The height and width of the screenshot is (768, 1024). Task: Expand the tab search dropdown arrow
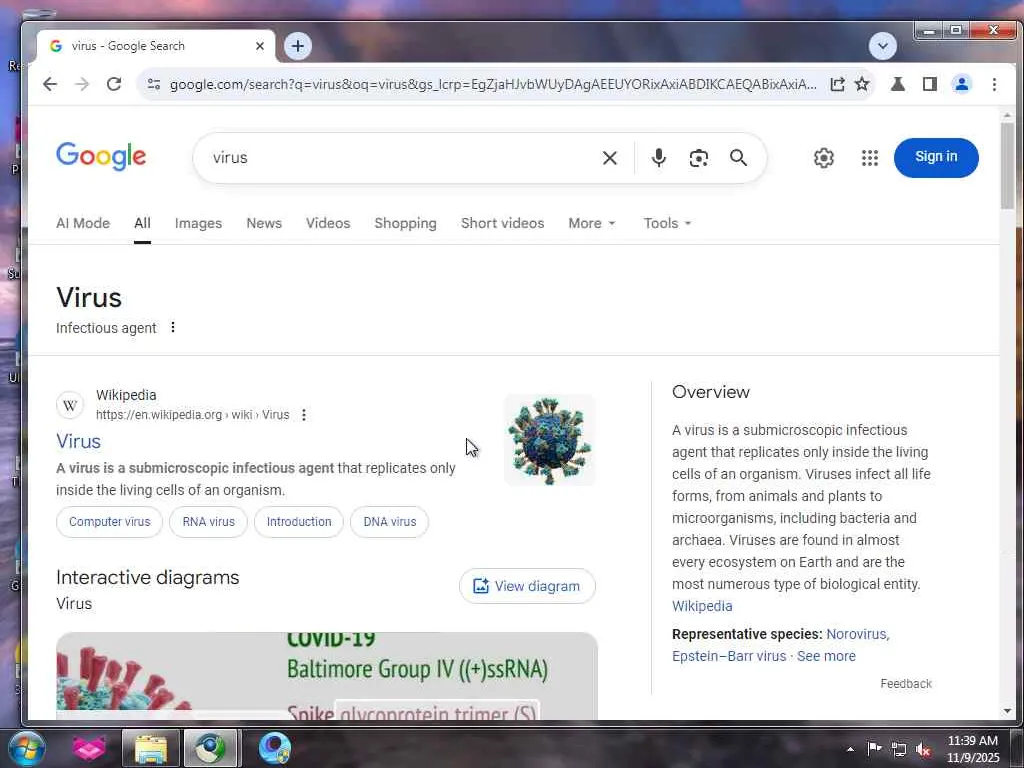(x=882, y=46)
